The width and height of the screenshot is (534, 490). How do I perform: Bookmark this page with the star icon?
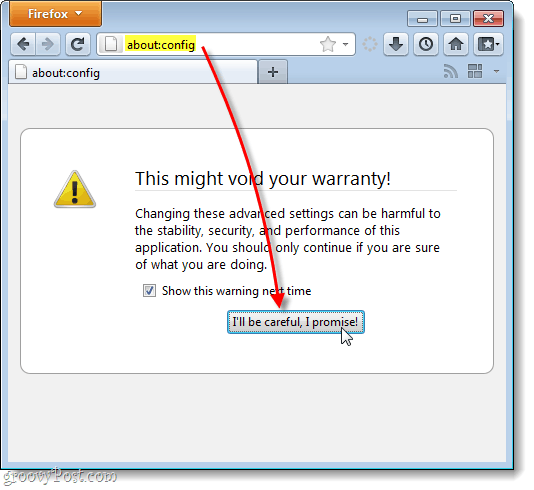click(x=328, y=44)
